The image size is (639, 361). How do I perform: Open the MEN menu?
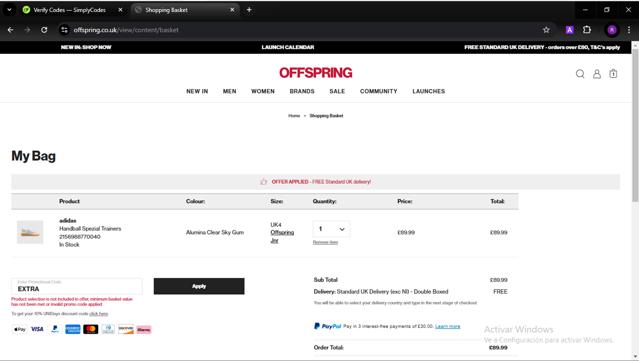(229, 91)
